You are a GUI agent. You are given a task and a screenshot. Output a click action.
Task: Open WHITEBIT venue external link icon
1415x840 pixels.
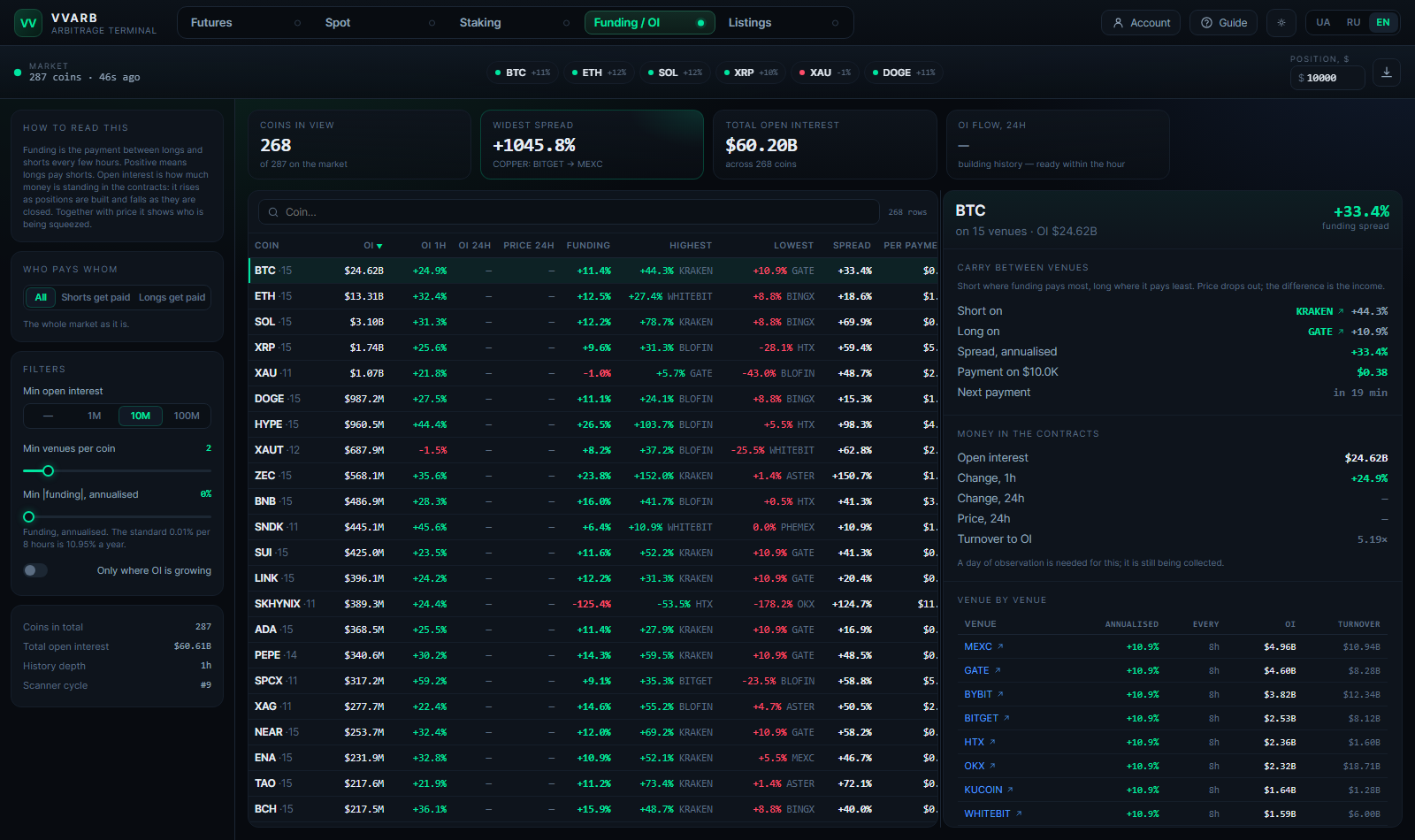click(1019, 813)
